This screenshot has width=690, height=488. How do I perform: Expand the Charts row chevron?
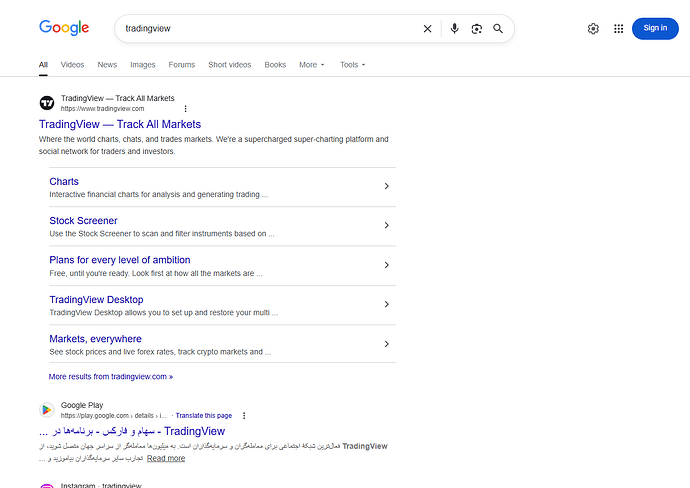pos(386,186)
